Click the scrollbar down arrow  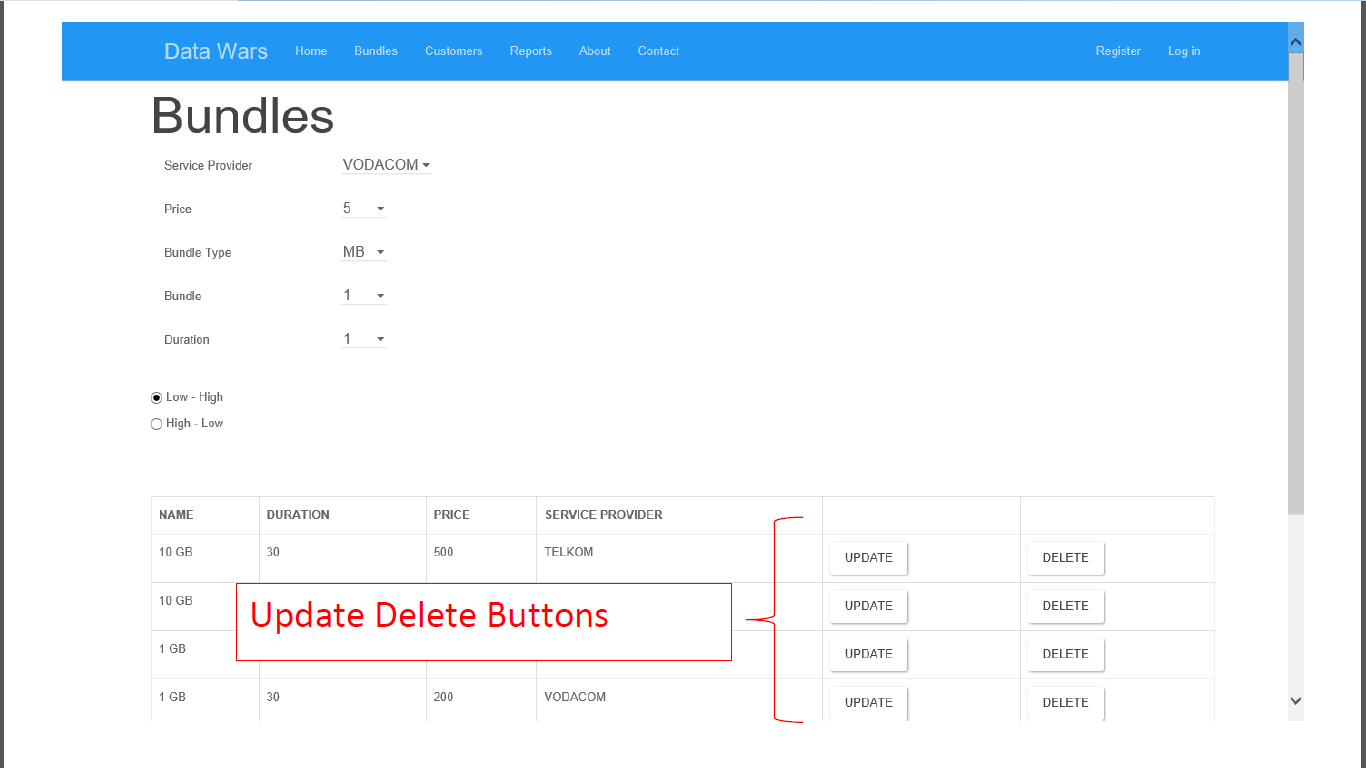point(1296,701)
